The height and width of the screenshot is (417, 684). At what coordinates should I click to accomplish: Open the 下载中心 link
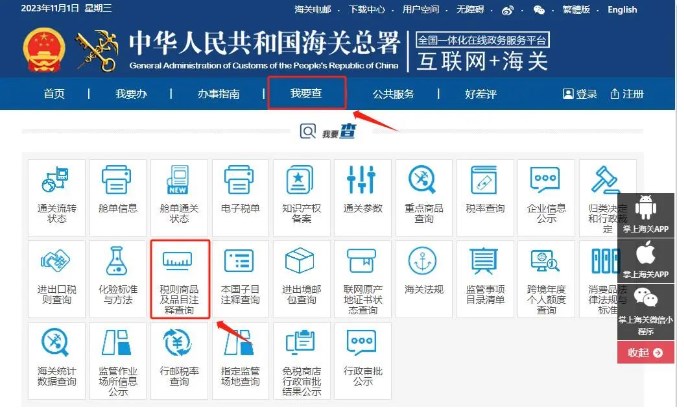pyautogui.click(x=367, y=10)
